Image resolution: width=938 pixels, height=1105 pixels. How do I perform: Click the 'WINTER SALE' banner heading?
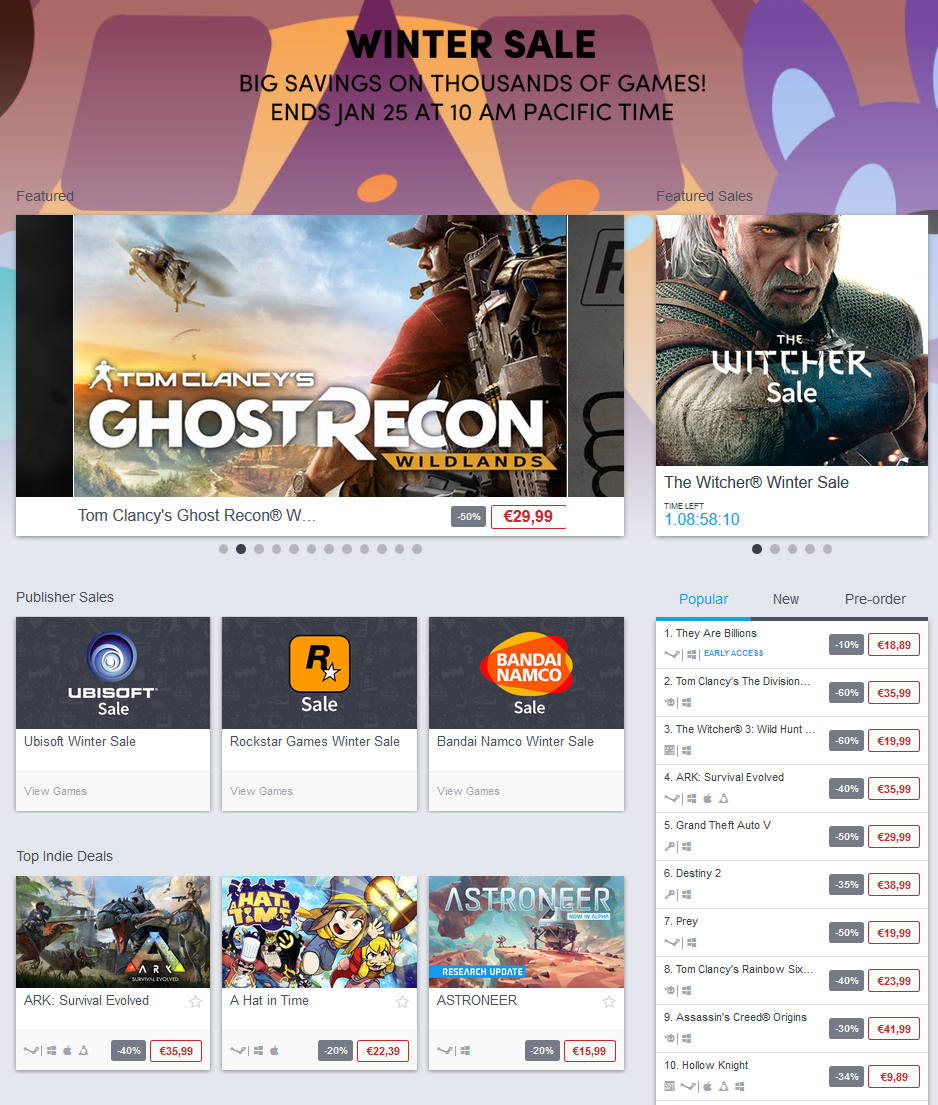(x=471, y=44)
